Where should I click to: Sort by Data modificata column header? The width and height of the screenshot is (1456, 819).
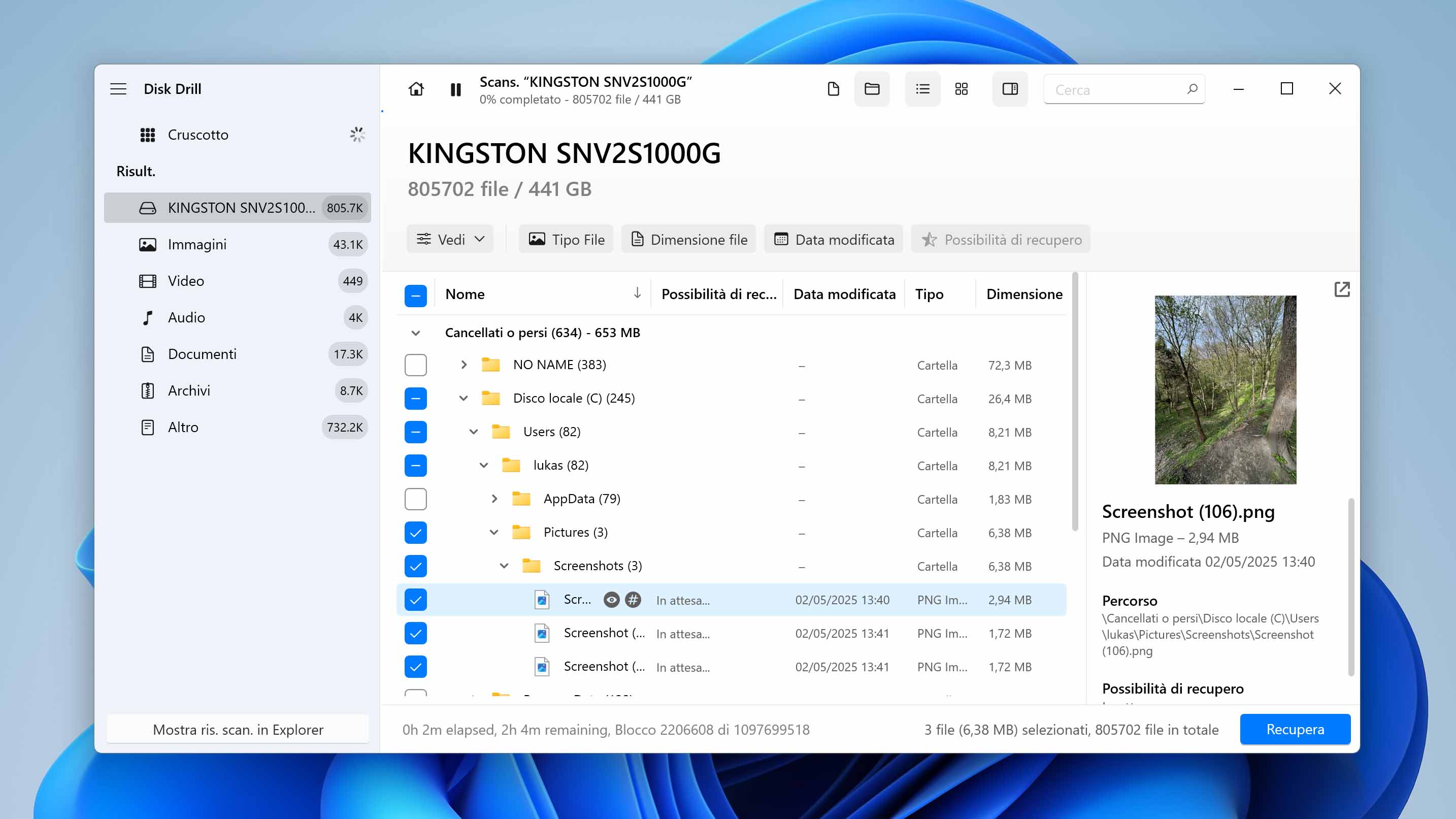point(844,294)
